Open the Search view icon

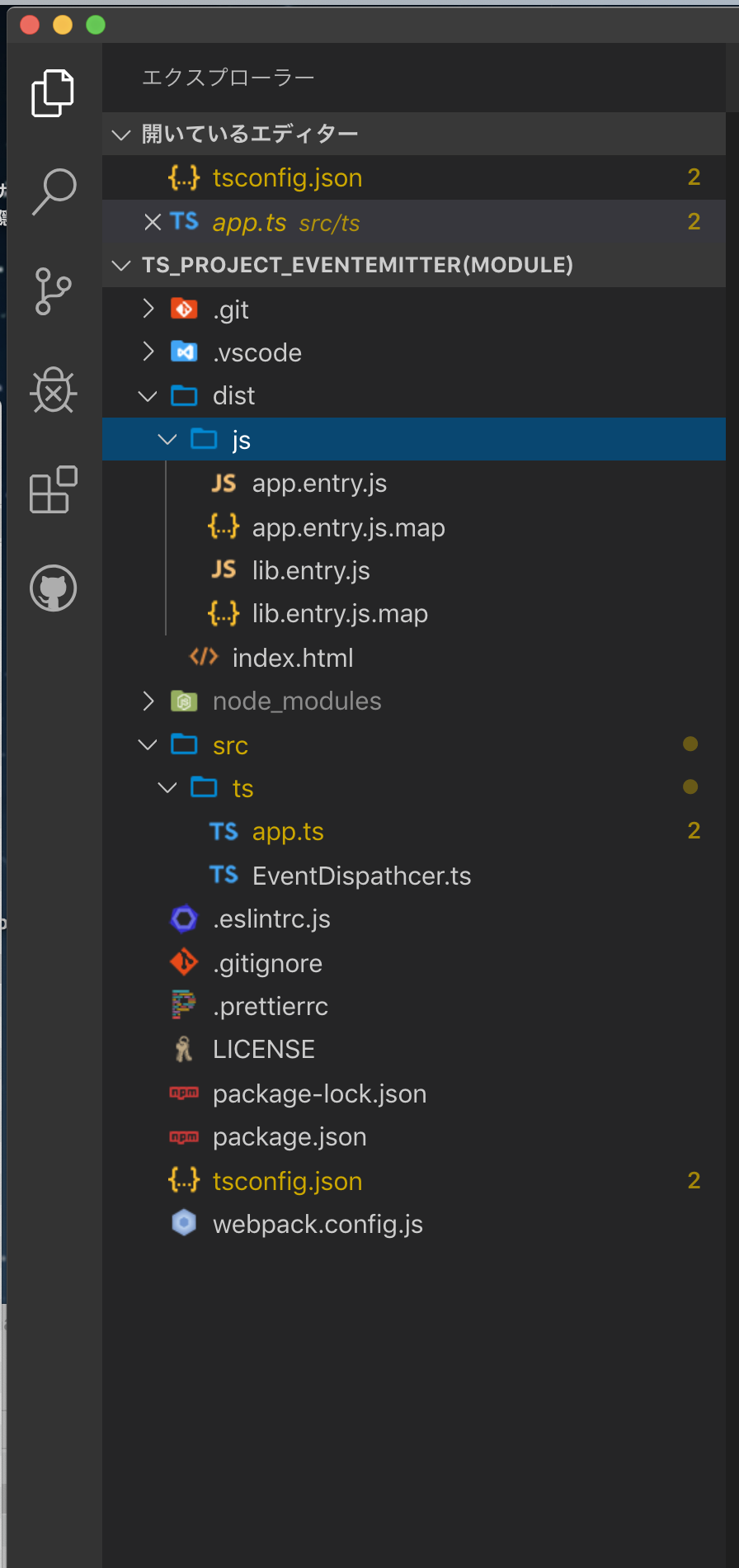point(54,191)
